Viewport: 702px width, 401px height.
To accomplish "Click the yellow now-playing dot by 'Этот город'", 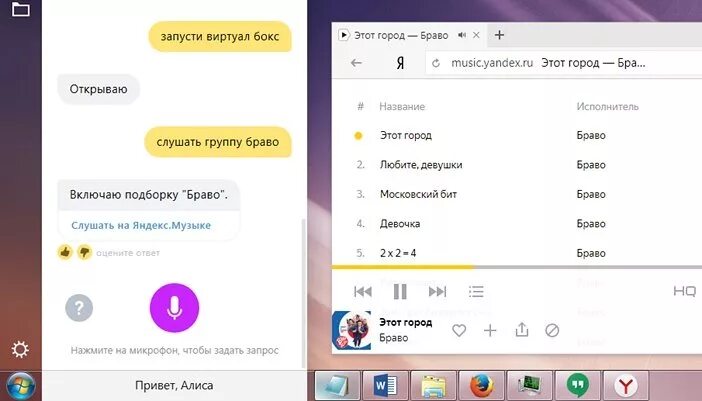I will pos(358,136).
